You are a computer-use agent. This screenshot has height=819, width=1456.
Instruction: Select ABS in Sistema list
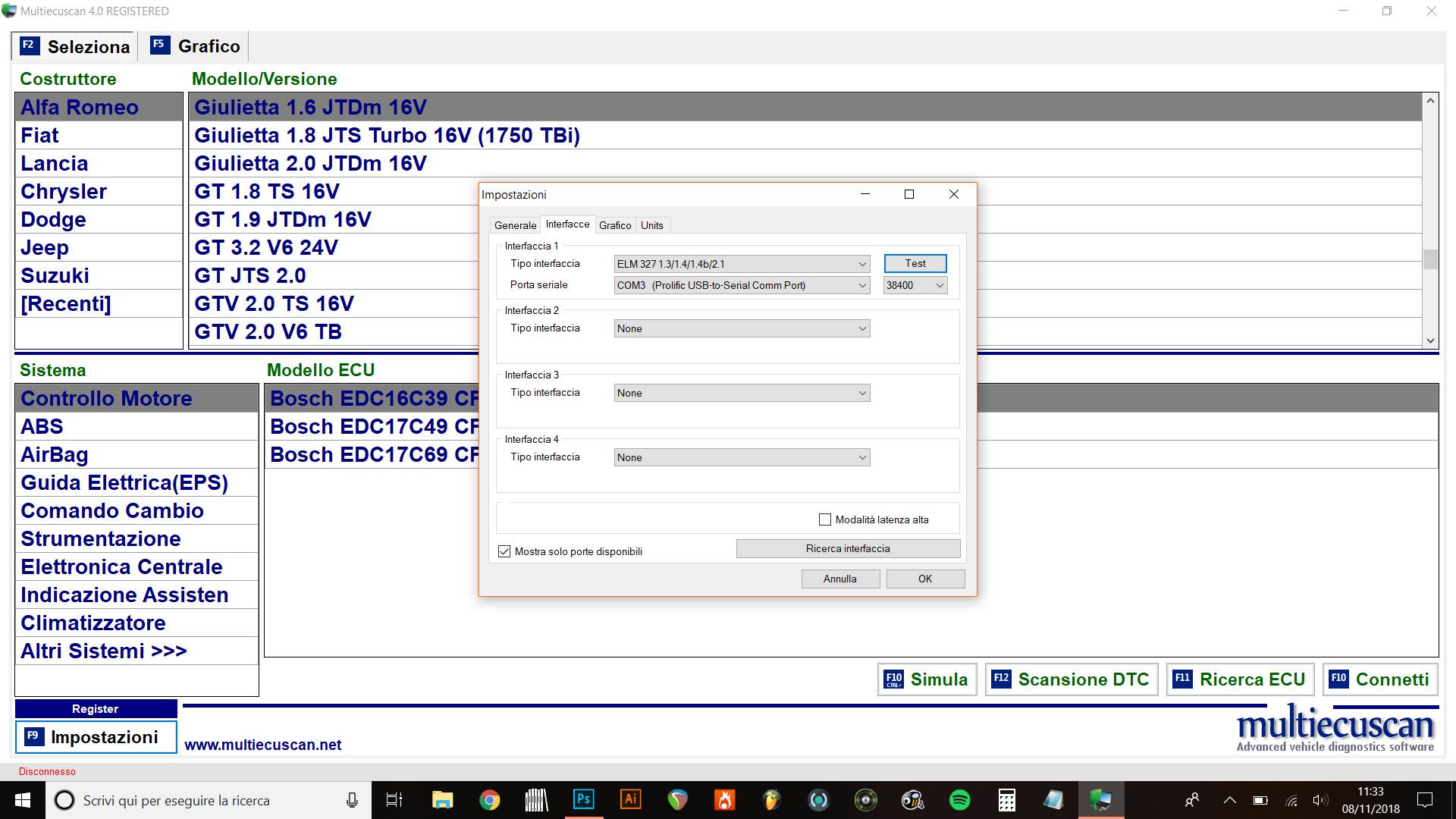136,426
